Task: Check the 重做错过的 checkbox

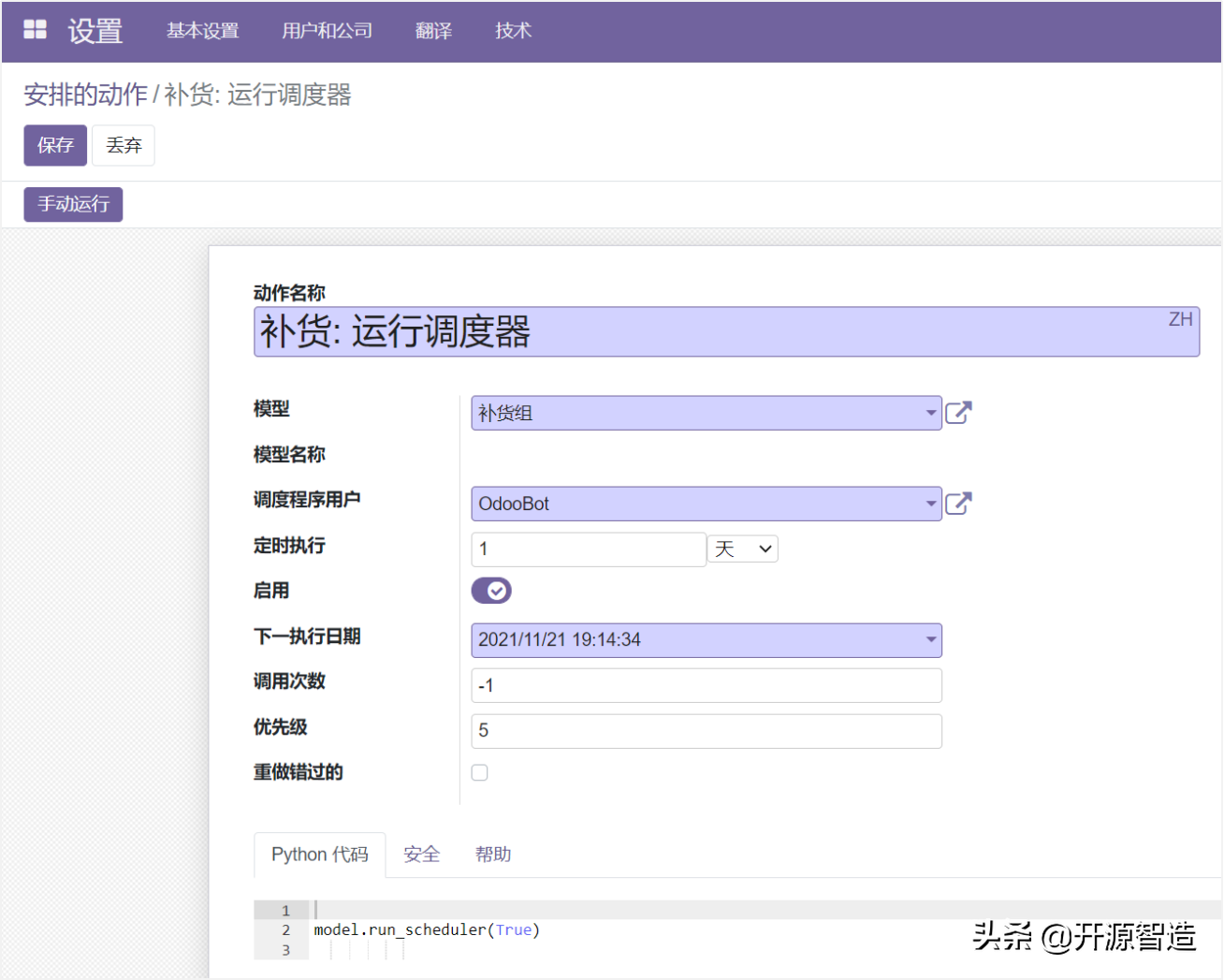Action: tap(480, 772)
